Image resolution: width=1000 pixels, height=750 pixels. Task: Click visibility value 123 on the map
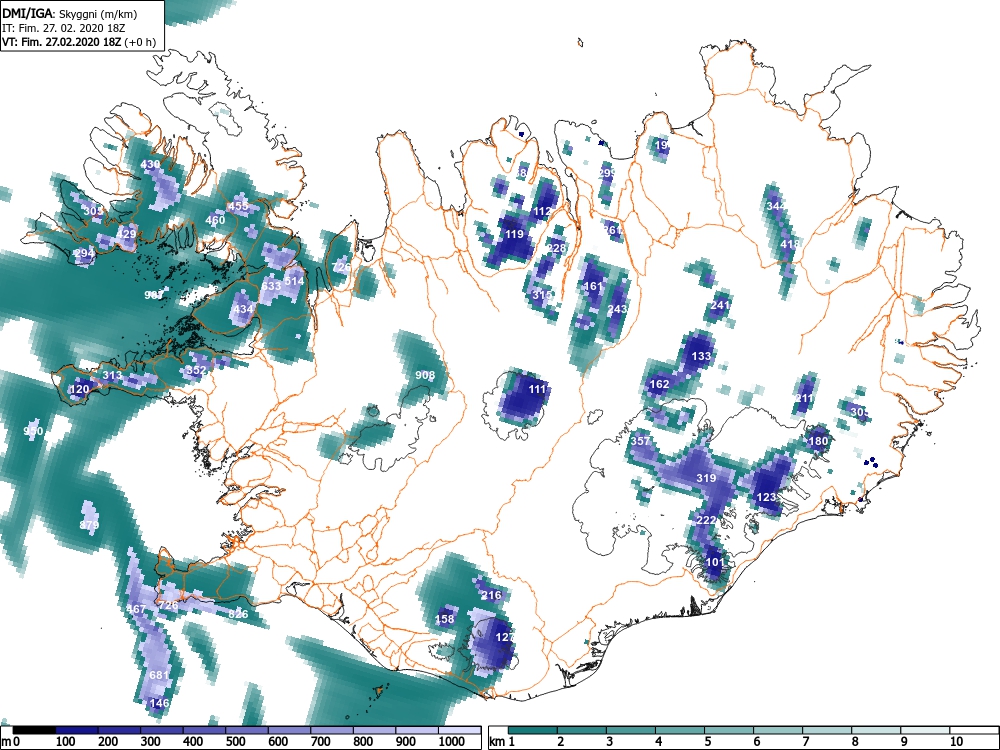pyautogui.click(x=766, y=497)
